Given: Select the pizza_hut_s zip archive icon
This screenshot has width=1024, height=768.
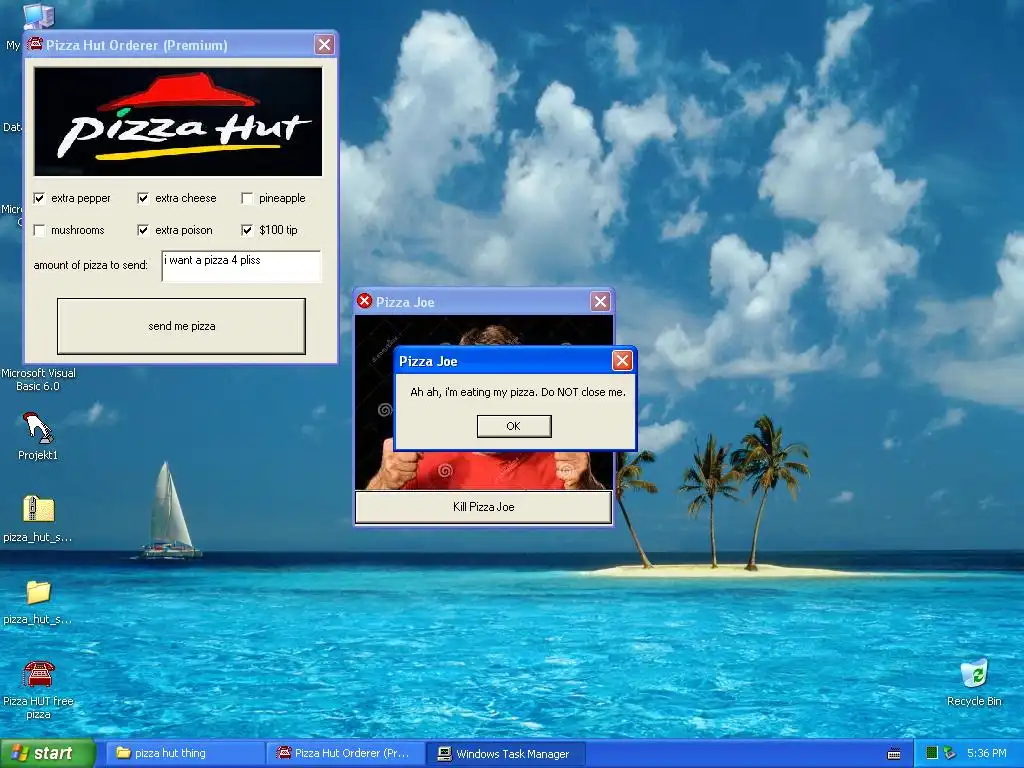Looking at the screenshot, I should pyautogui.click(x=38, y=519).
